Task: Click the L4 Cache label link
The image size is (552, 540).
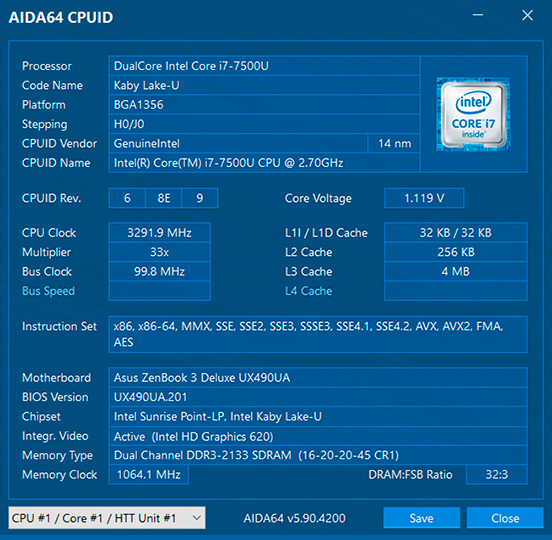Action: click(x=308, y=291)
